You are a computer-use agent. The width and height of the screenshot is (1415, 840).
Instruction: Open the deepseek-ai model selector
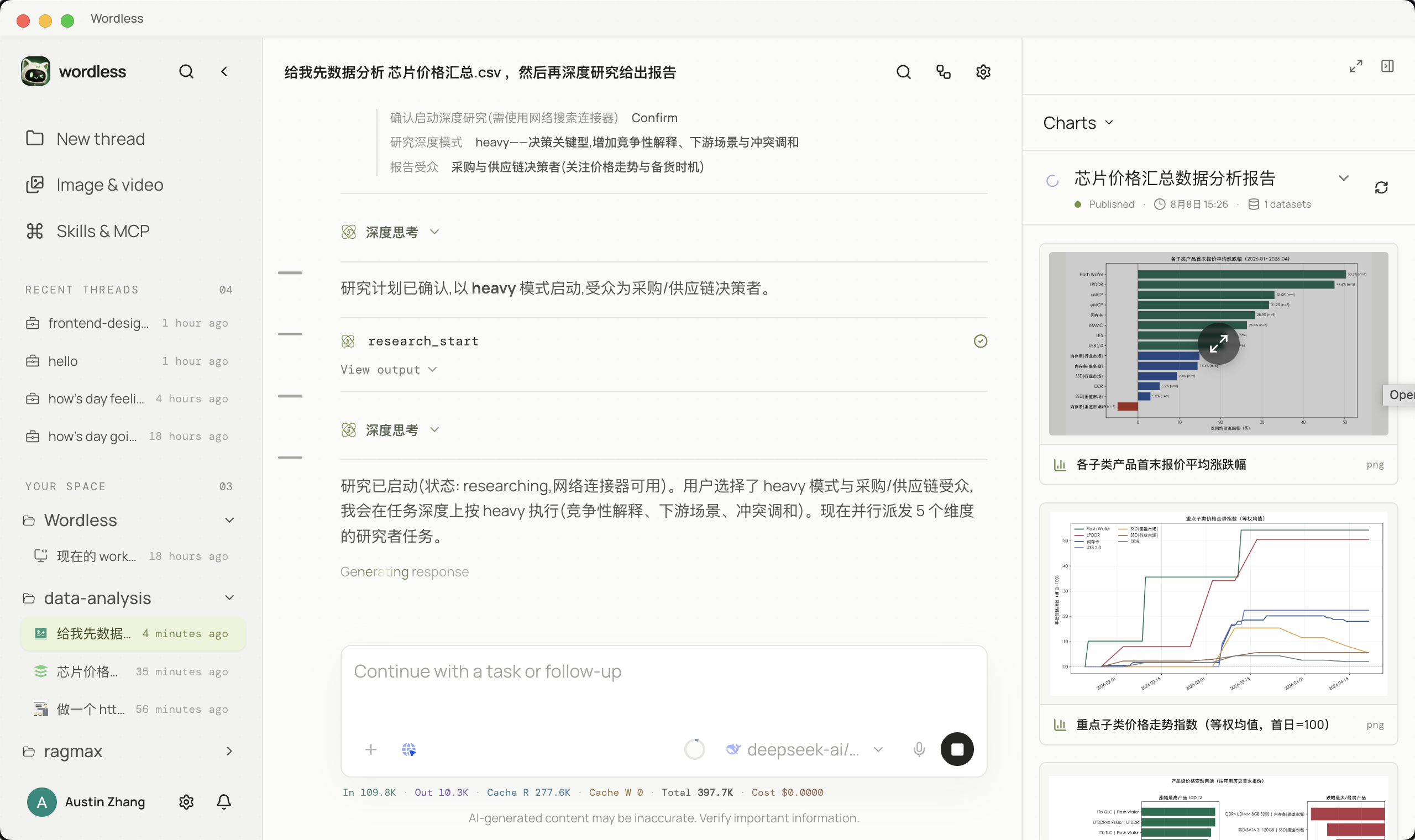(804, 749)
